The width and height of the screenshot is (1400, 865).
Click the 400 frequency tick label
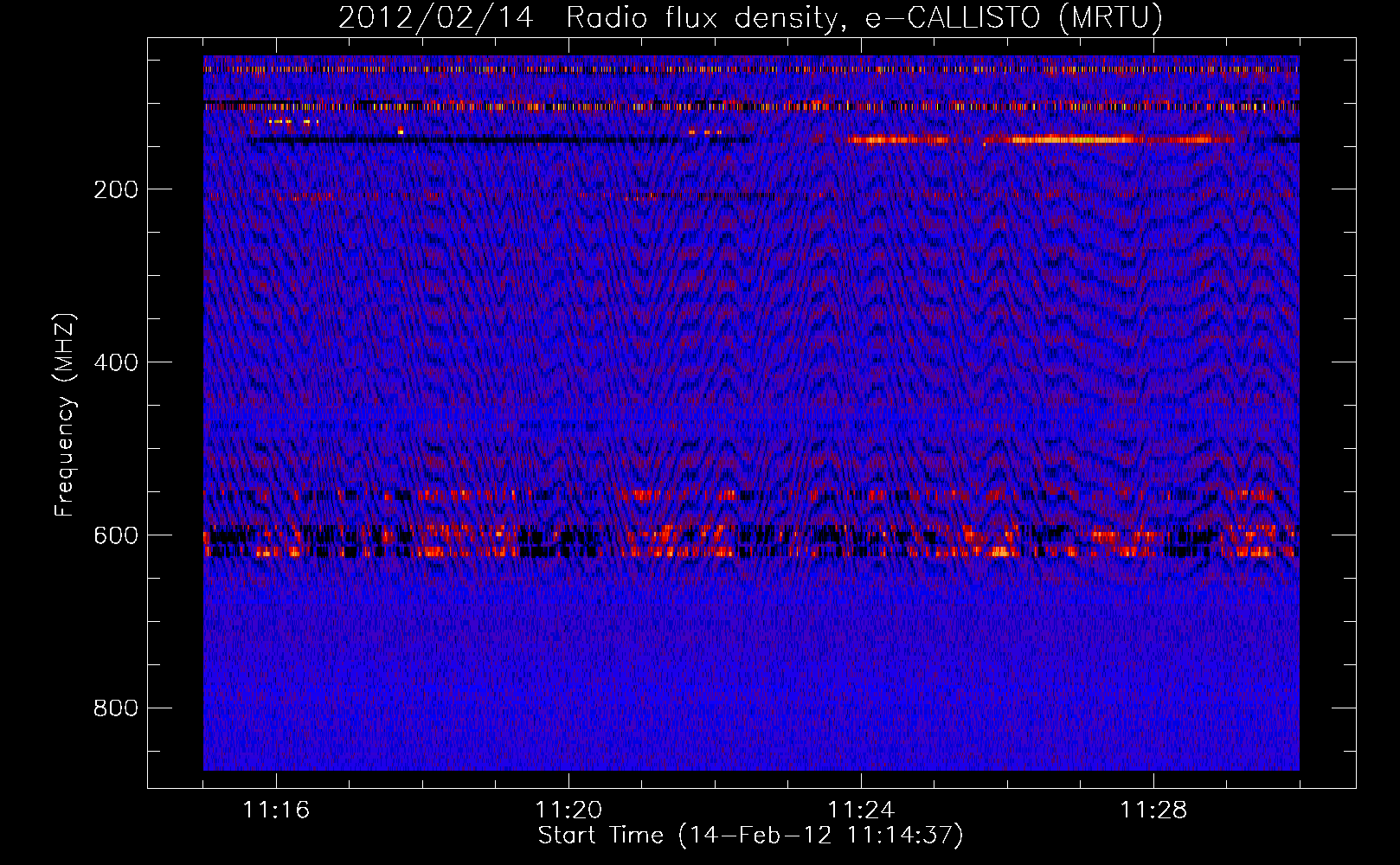116,362
